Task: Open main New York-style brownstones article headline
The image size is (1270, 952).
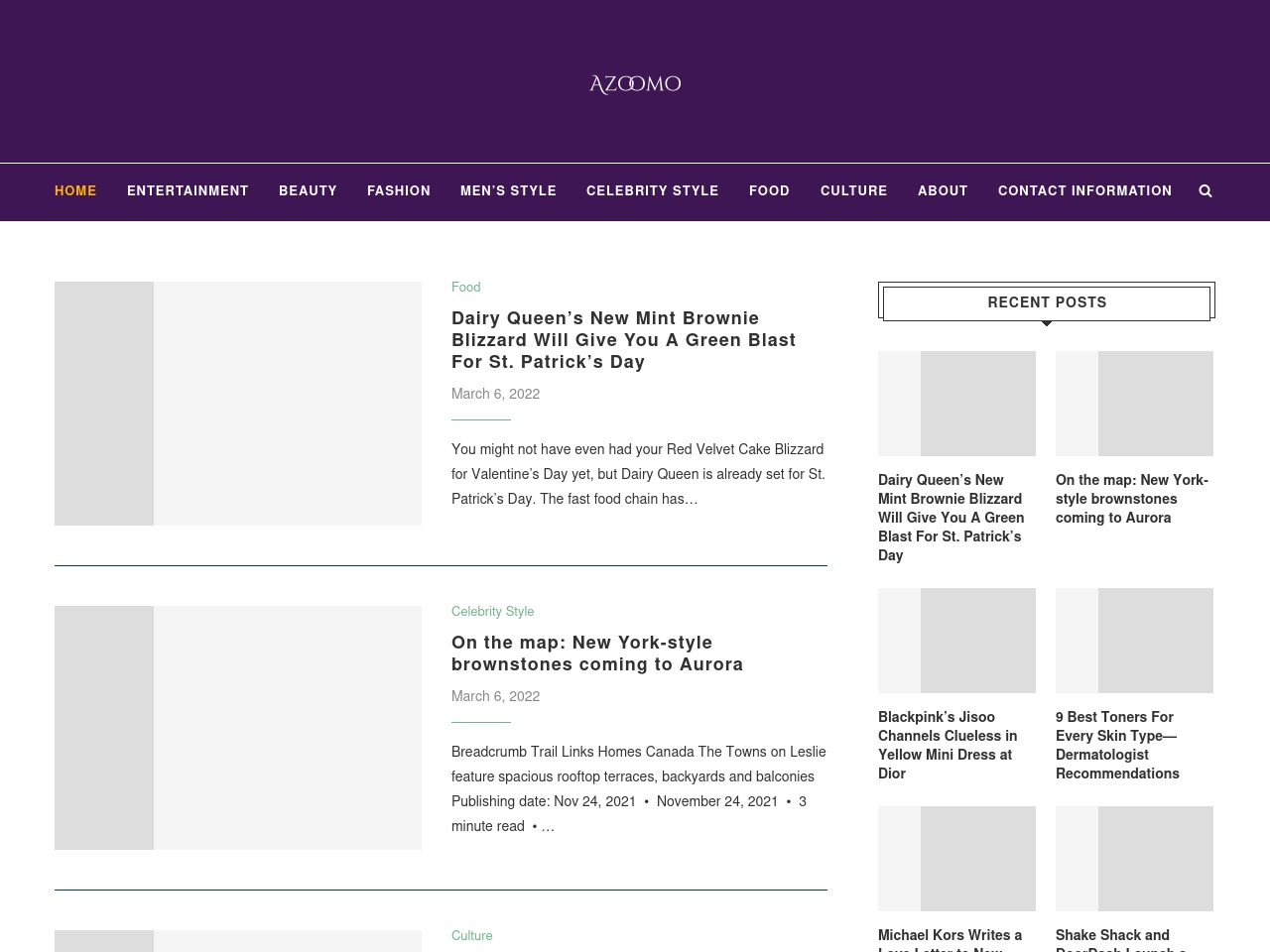Action: 597,654
